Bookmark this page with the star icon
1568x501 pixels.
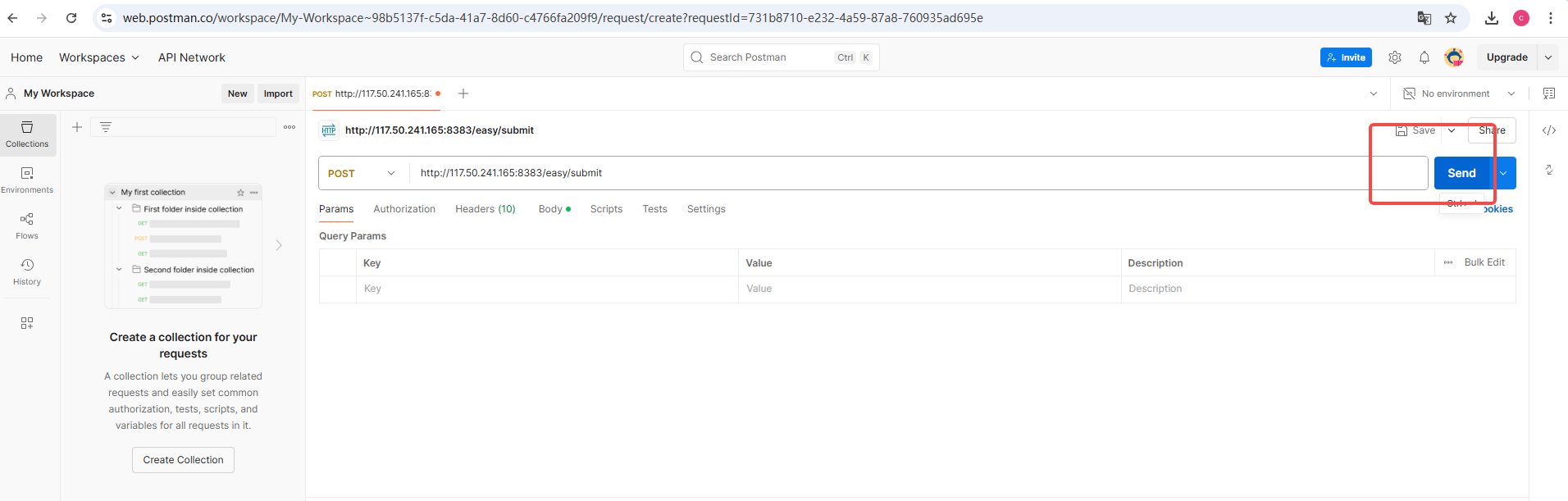[x=1451, y=18]
